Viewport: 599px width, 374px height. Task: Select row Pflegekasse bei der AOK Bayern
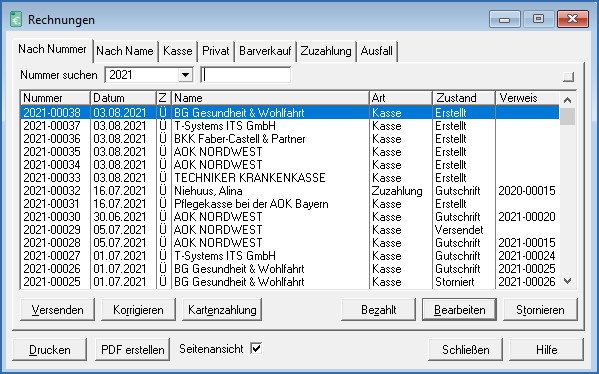(290, 204)
